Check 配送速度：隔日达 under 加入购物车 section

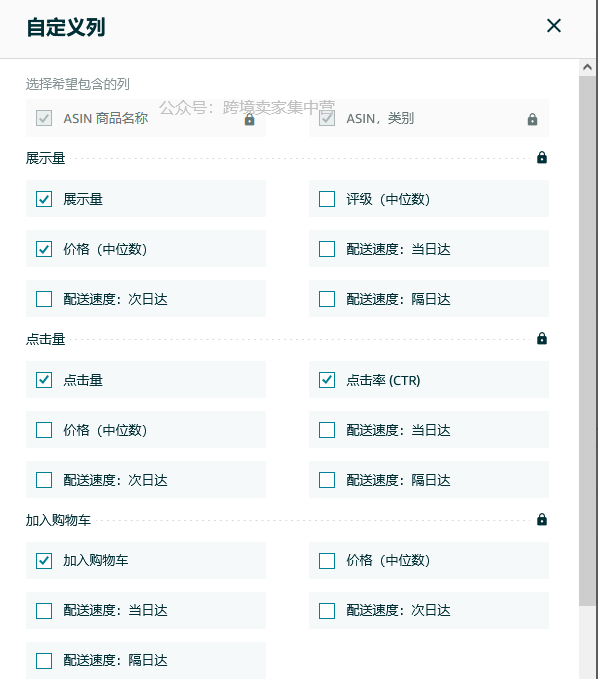coord(44,661)
